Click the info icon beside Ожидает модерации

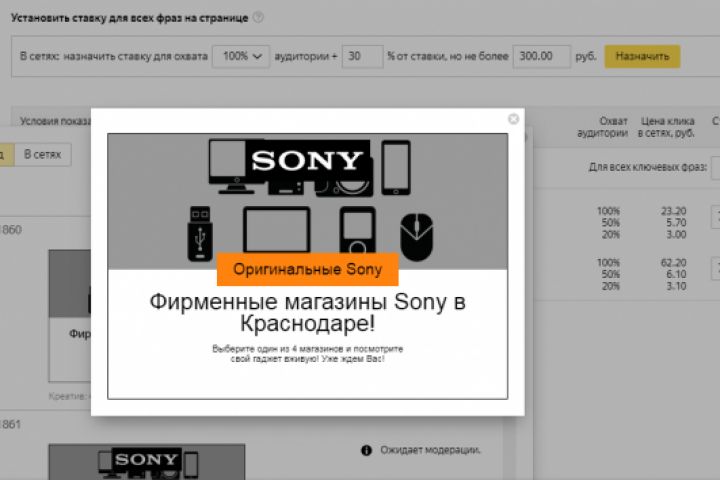click(x=366, y=450)
